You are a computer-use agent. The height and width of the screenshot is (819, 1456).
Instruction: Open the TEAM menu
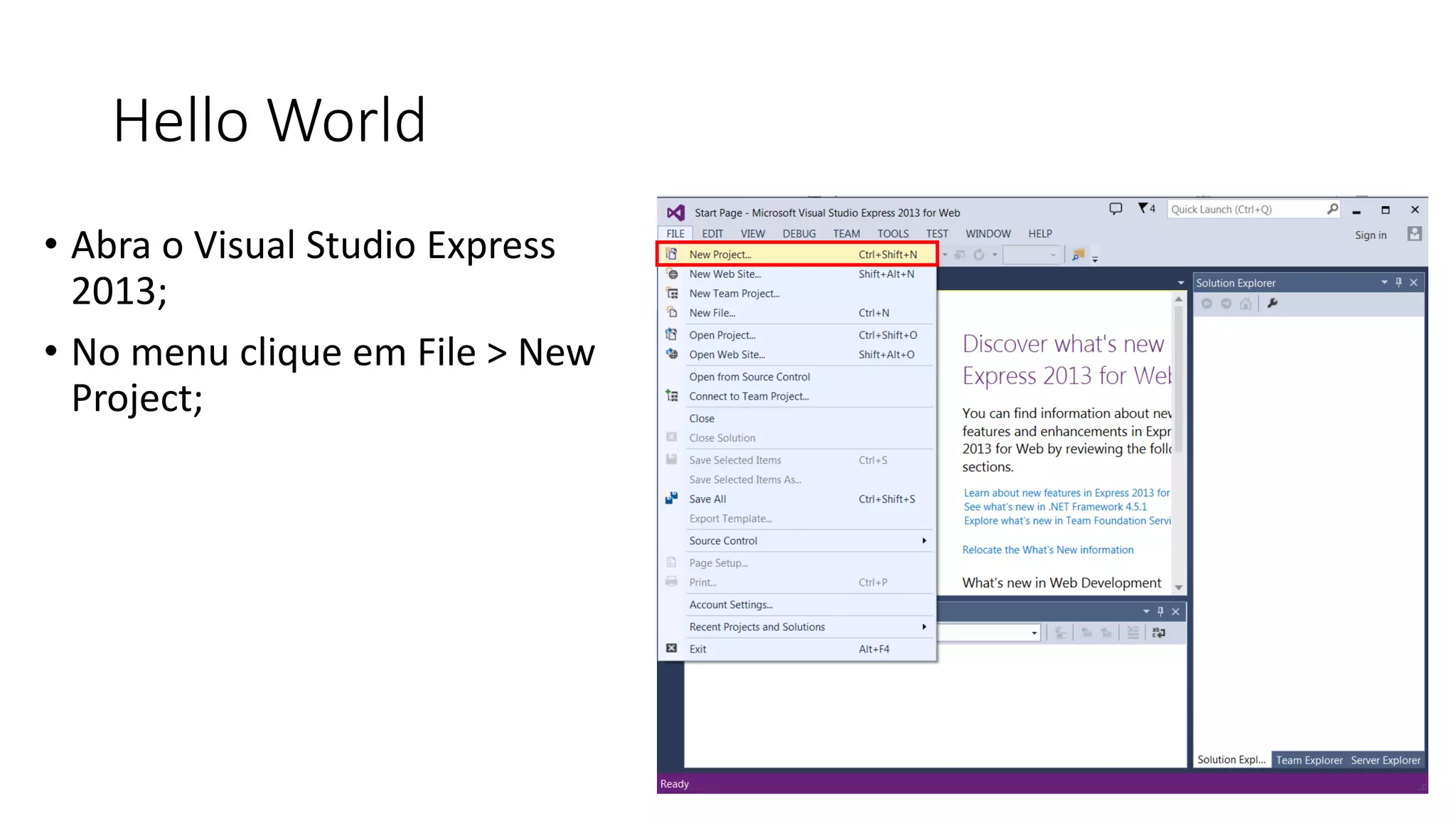[x=847, y=233]
